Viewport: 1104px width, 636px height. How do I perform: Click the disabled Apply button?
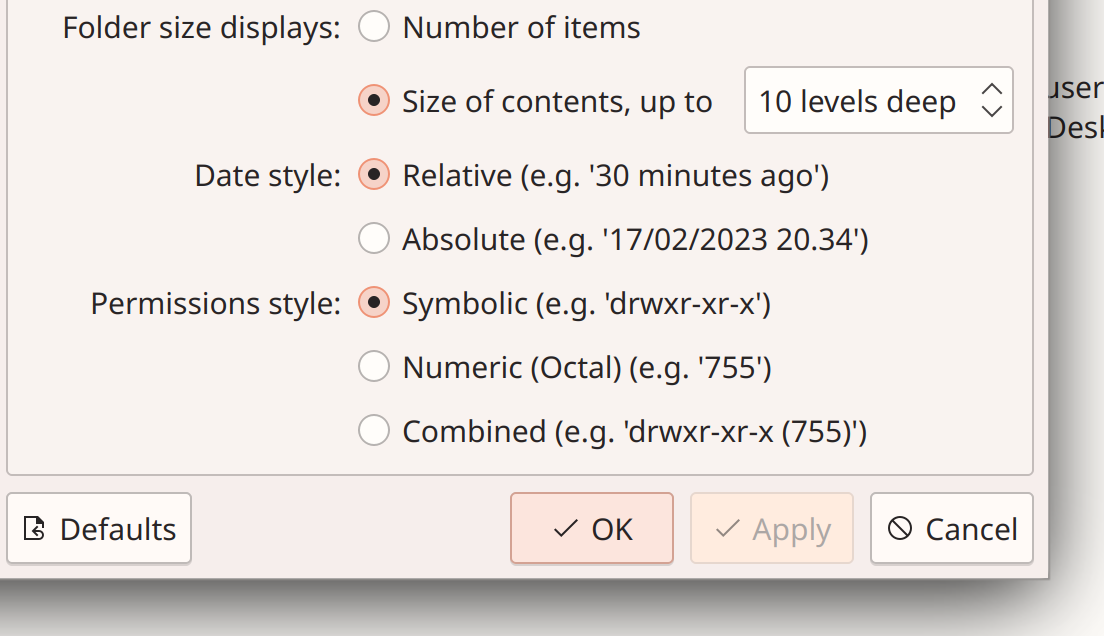click(771, 528)
